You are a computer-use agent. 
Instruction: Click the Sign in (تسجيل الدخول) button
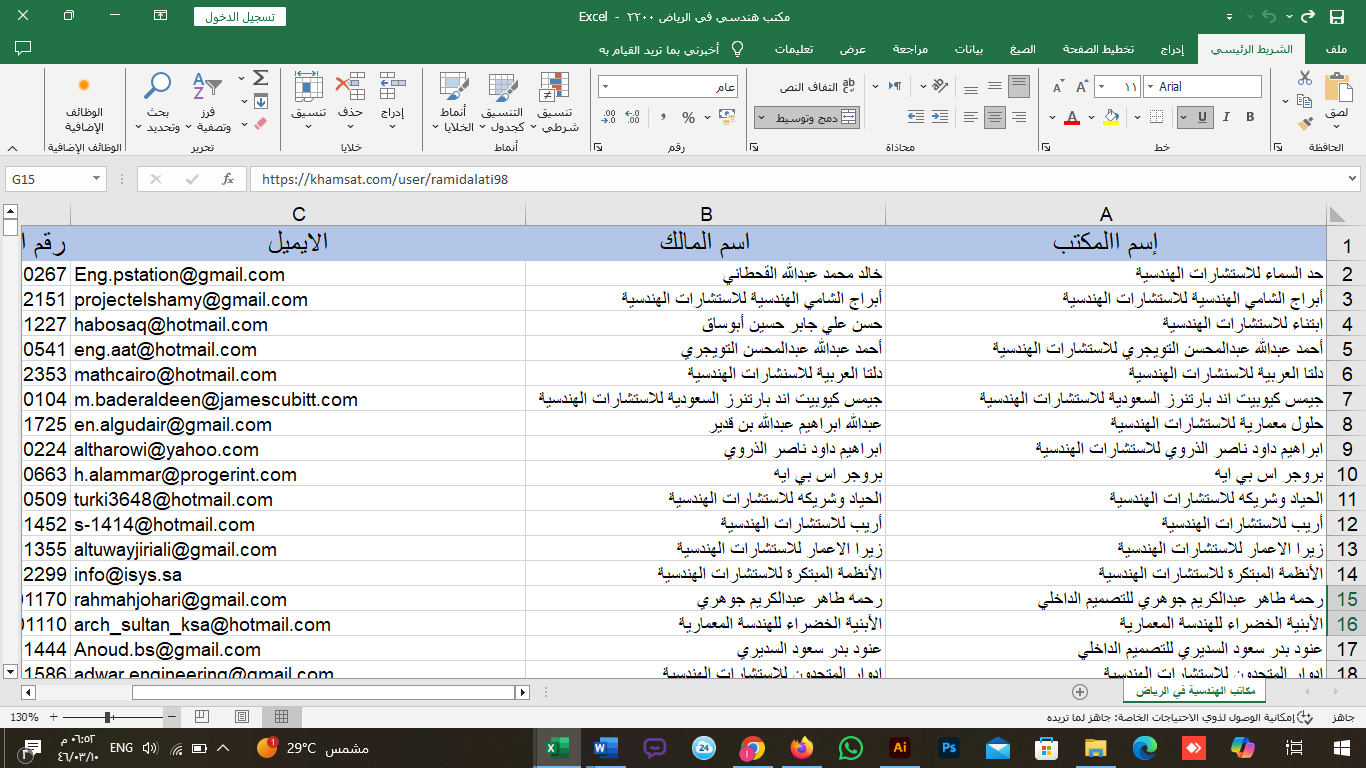(239, 17)
